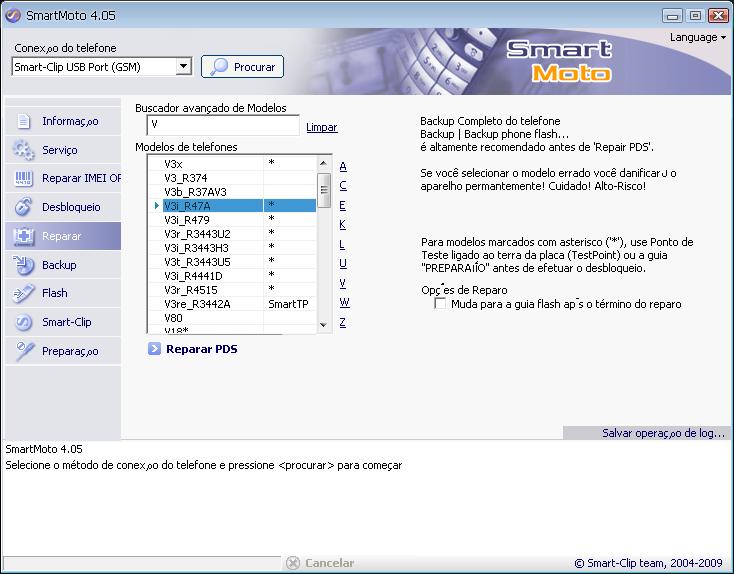Click the Desbloqueio padlock icon

[x=23, y=206]
